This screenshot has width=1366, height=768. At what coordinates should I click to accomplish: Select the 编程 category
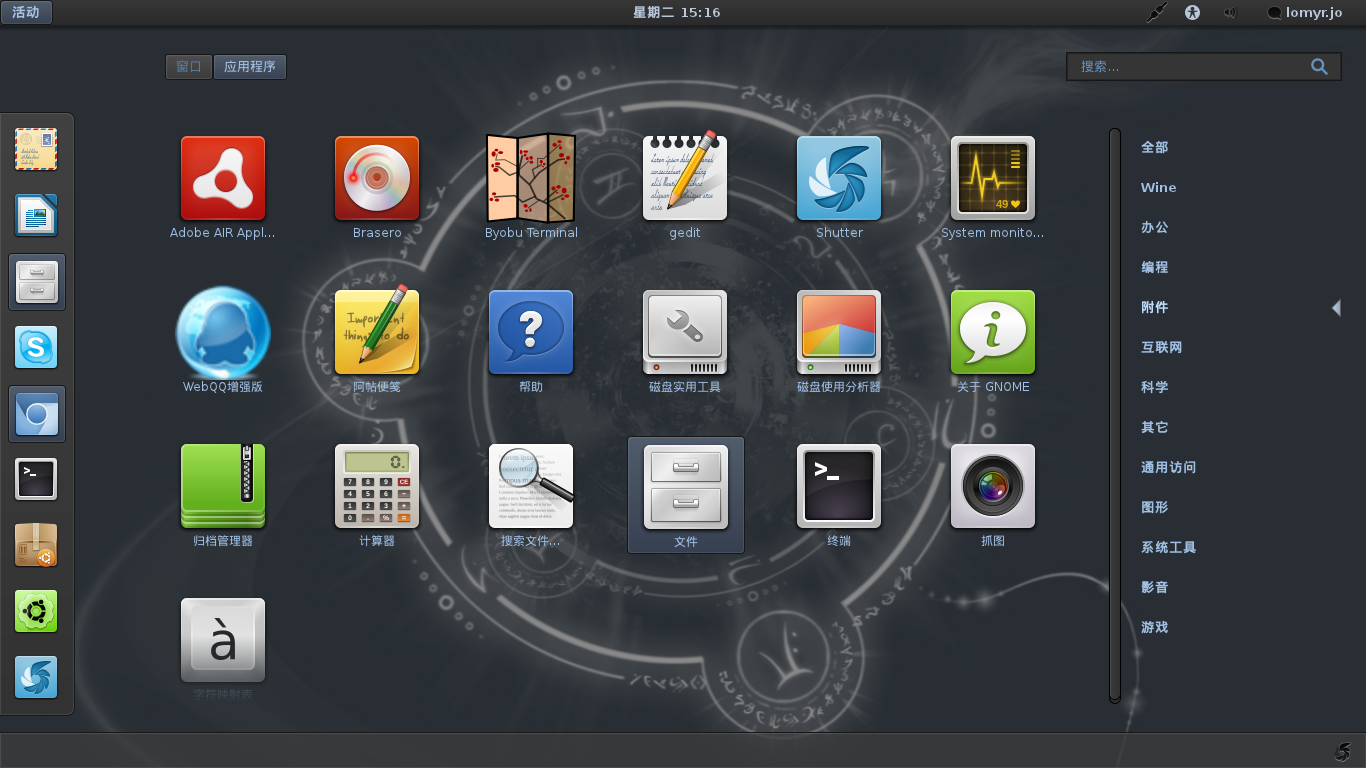(1155, 267)
